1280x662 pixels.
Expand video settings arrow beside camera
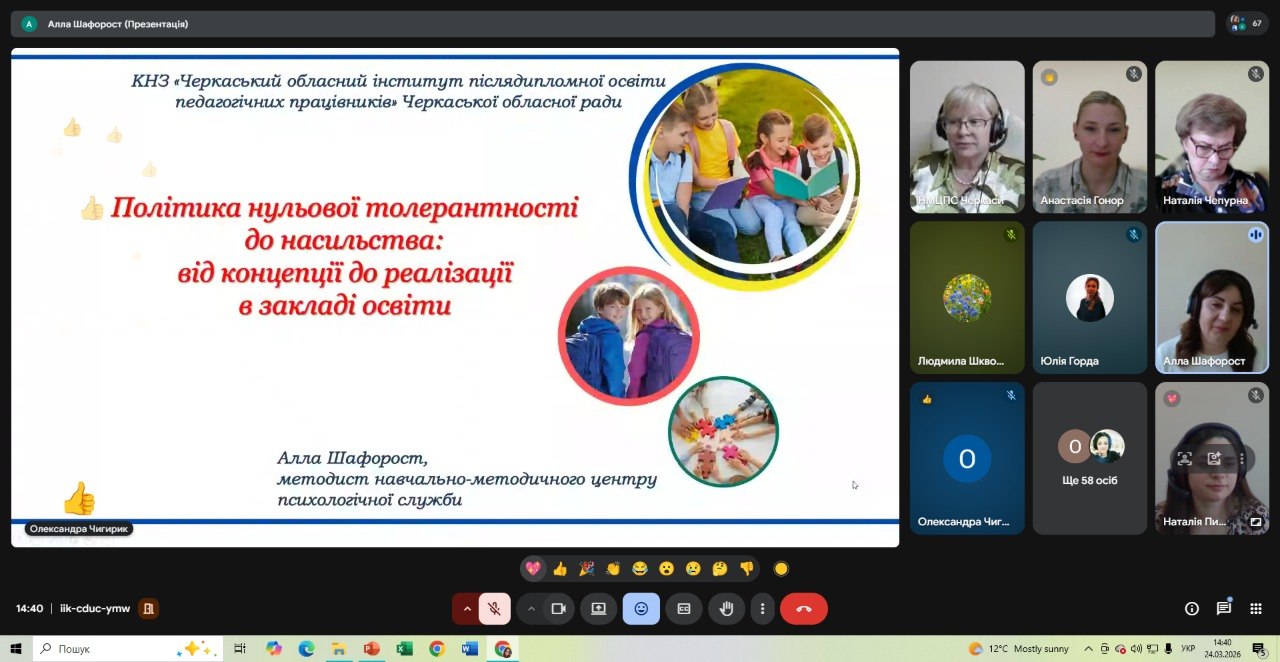pyautogui.click(x=531, y=608)
